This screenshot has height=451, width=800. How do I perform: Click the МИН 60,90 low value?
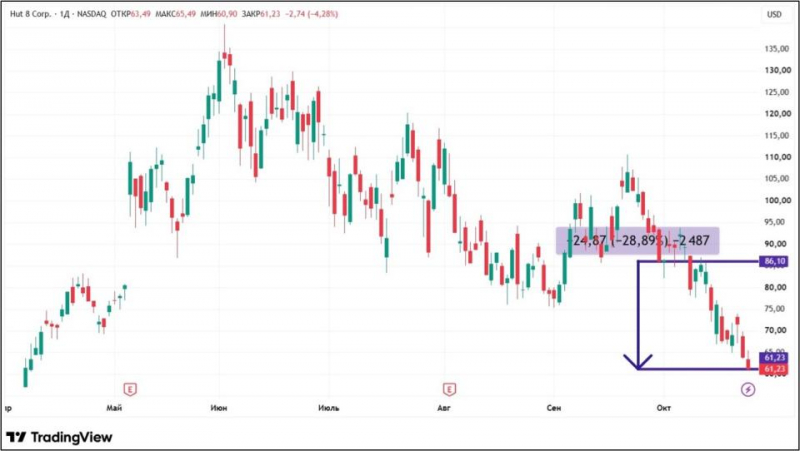(x=219, y=14)
